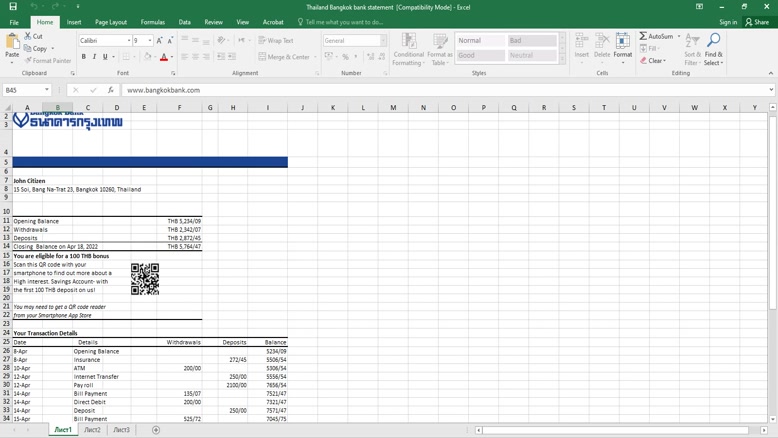The width and height of the screenshot is (778, 438).
Task: Toggle Bold formatting
Action: coord(84,57)
